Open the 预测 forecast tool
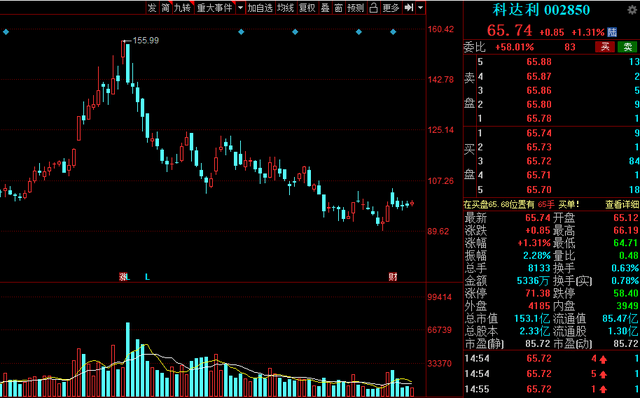640x398 pixels. pos(356,8)
